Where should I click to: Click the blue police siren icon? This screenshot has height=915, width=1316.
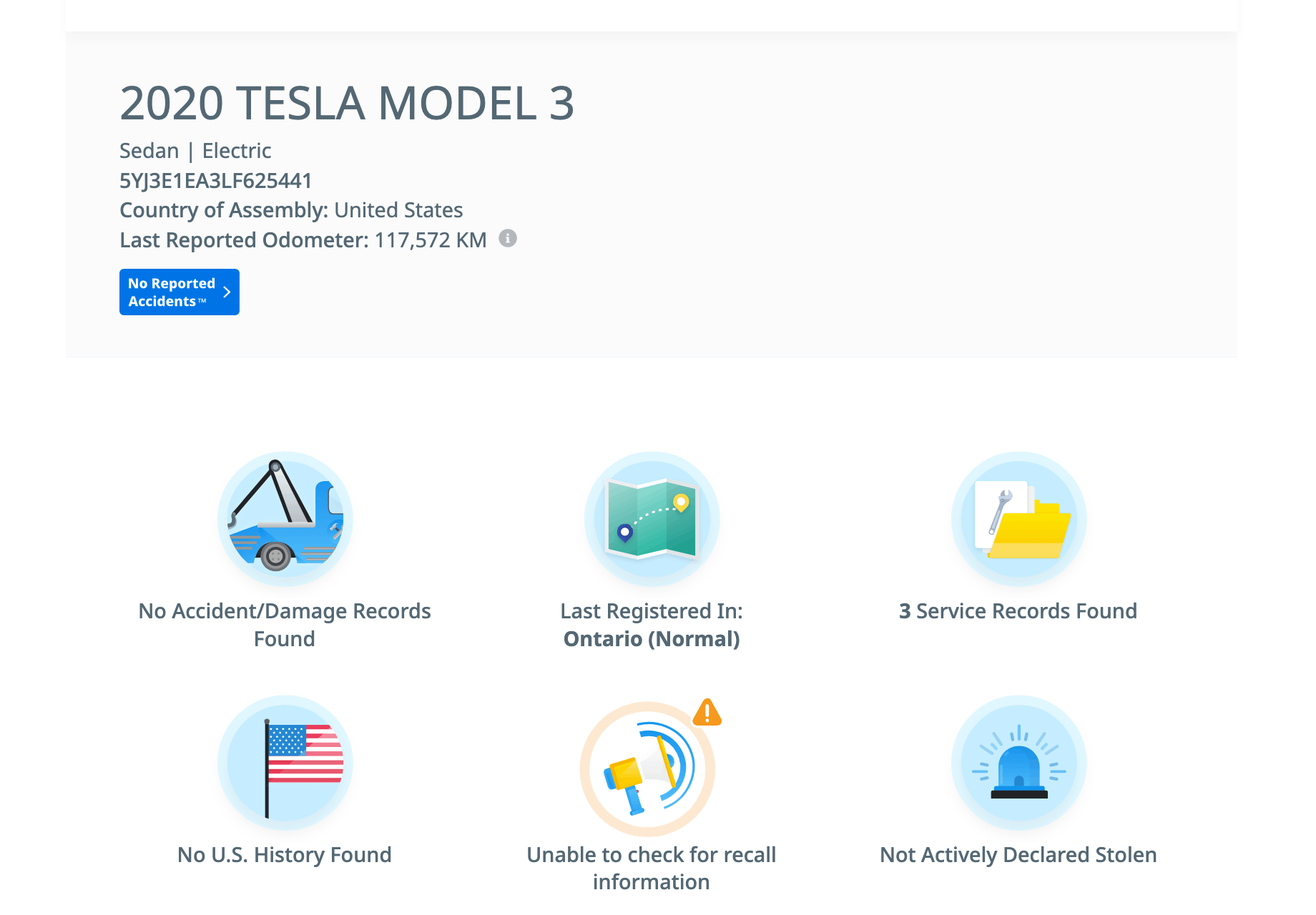(1018, 763)
